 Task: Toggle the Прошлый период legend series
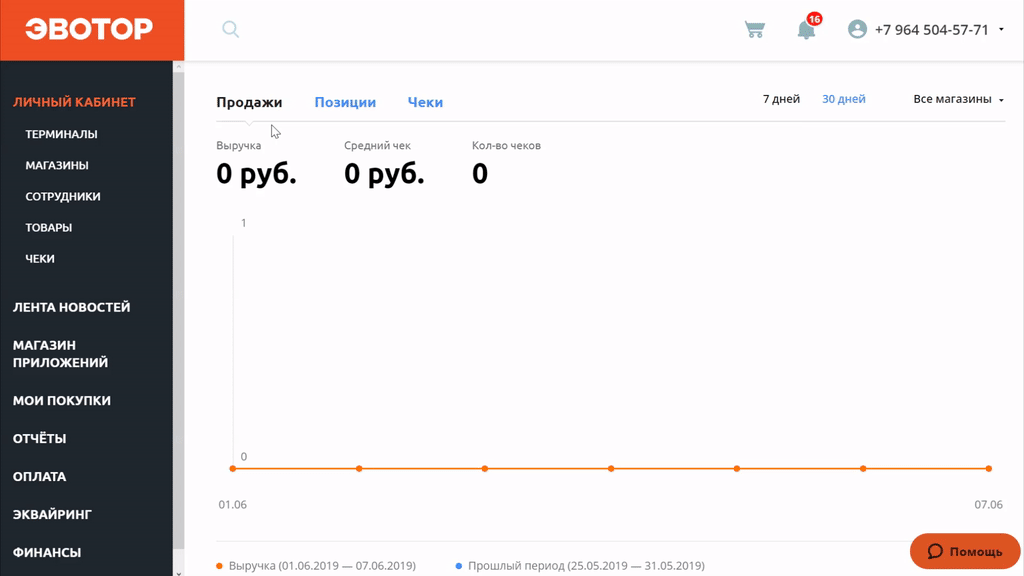click(580, 566)
